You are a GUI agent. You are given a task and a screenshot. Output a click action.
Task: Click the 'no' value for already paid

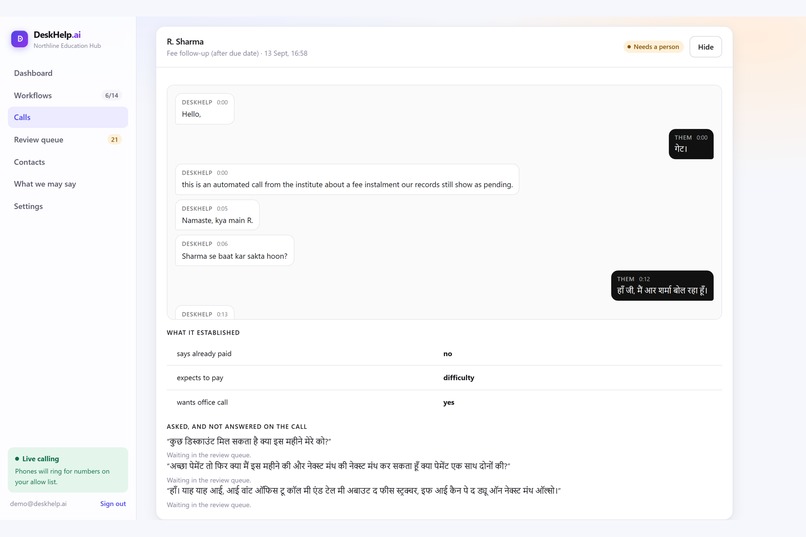tap(448, 354)
